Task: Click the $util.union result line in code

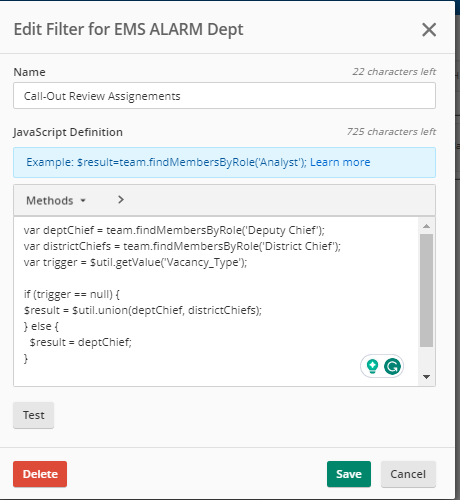Action: point(143,310)
